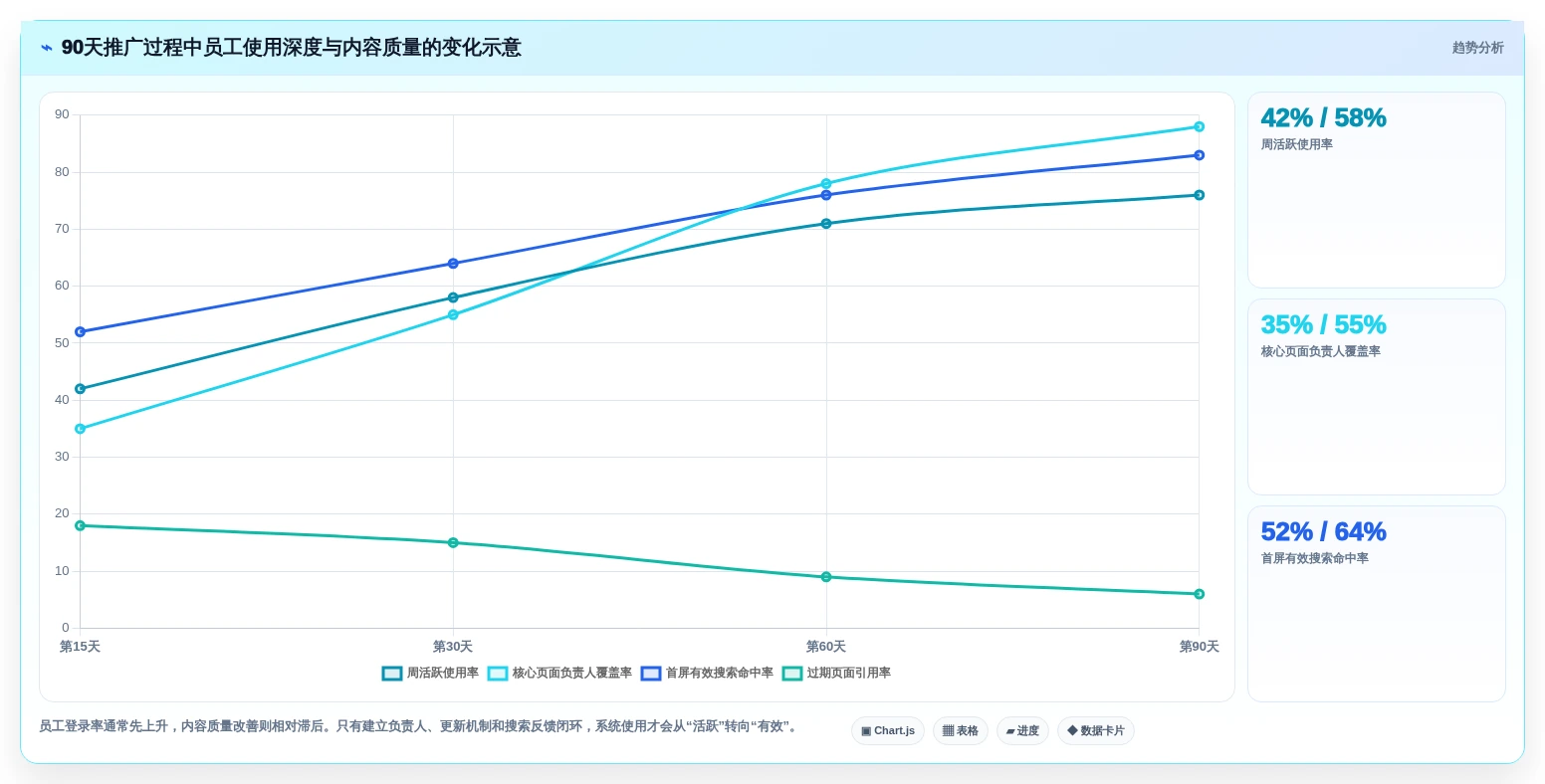Click the 周活跃使用率 legend label
Screen dimensions: 1545x784
[x=443, y=674]
